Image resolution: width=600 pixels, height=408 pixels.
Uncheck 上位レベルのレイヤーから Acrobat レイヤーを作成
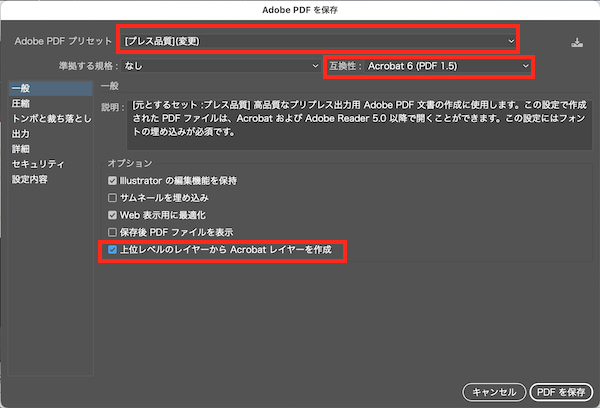[112, 250]
